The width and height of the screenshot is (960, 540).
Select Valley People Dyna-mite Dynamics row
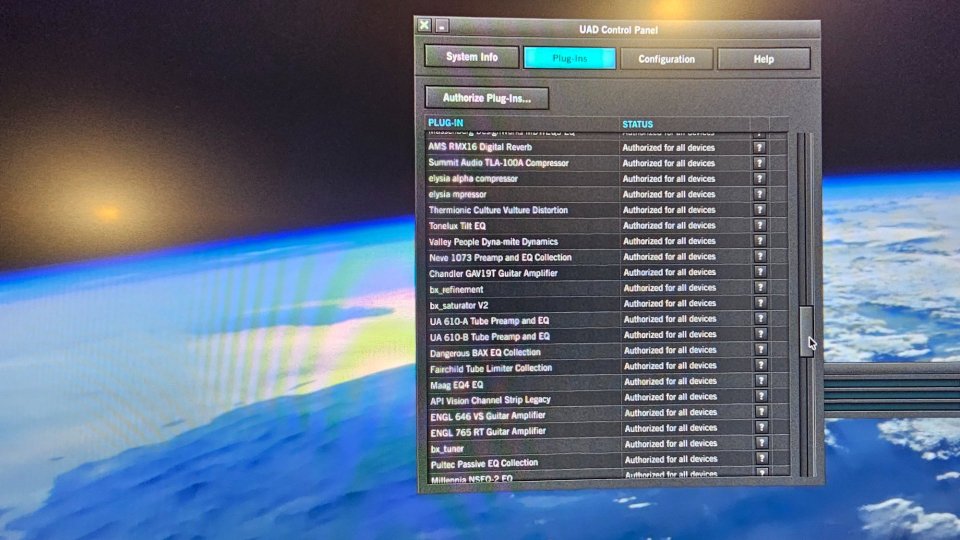(x=607, y=241)
